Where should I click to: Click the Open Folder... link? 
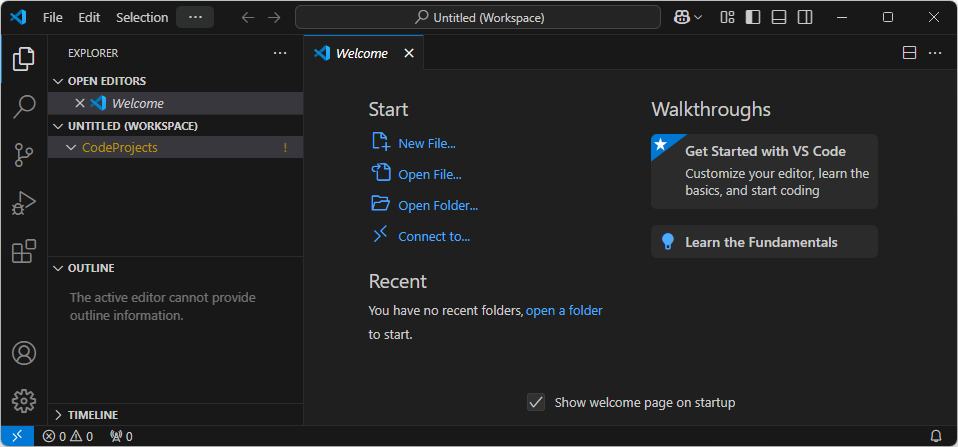pos(438,206)
